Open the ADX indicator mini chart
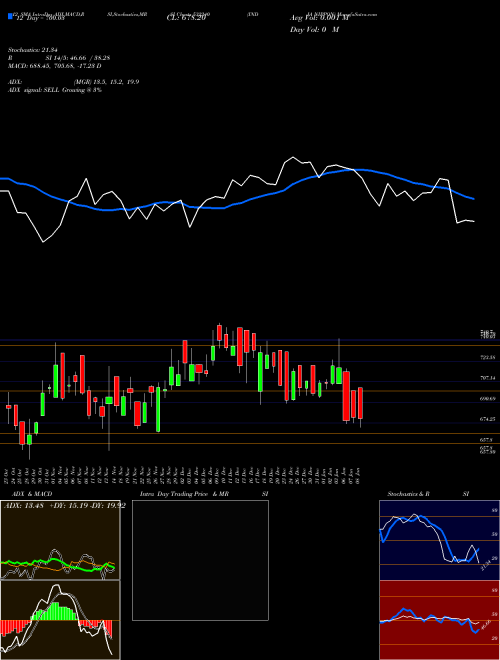 [60, 540]
